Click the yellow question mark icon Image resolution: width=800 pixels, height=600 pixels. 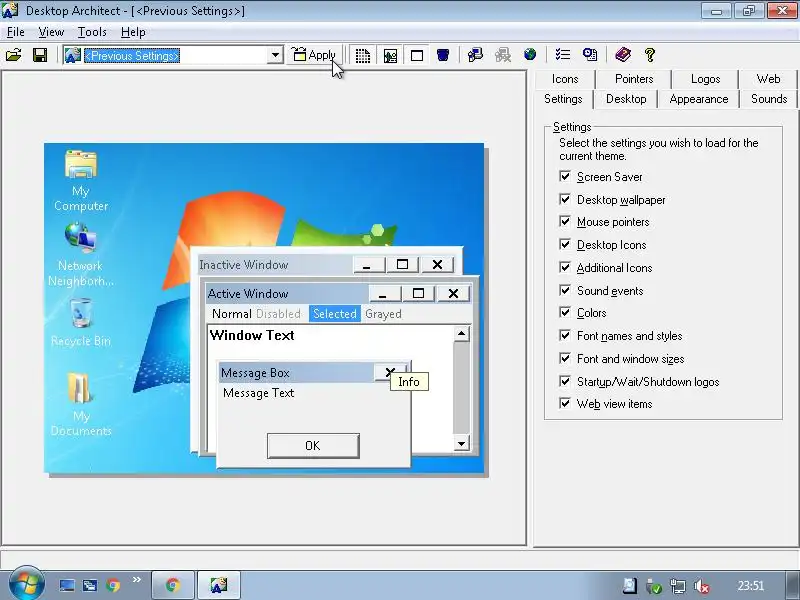point(649,55)
